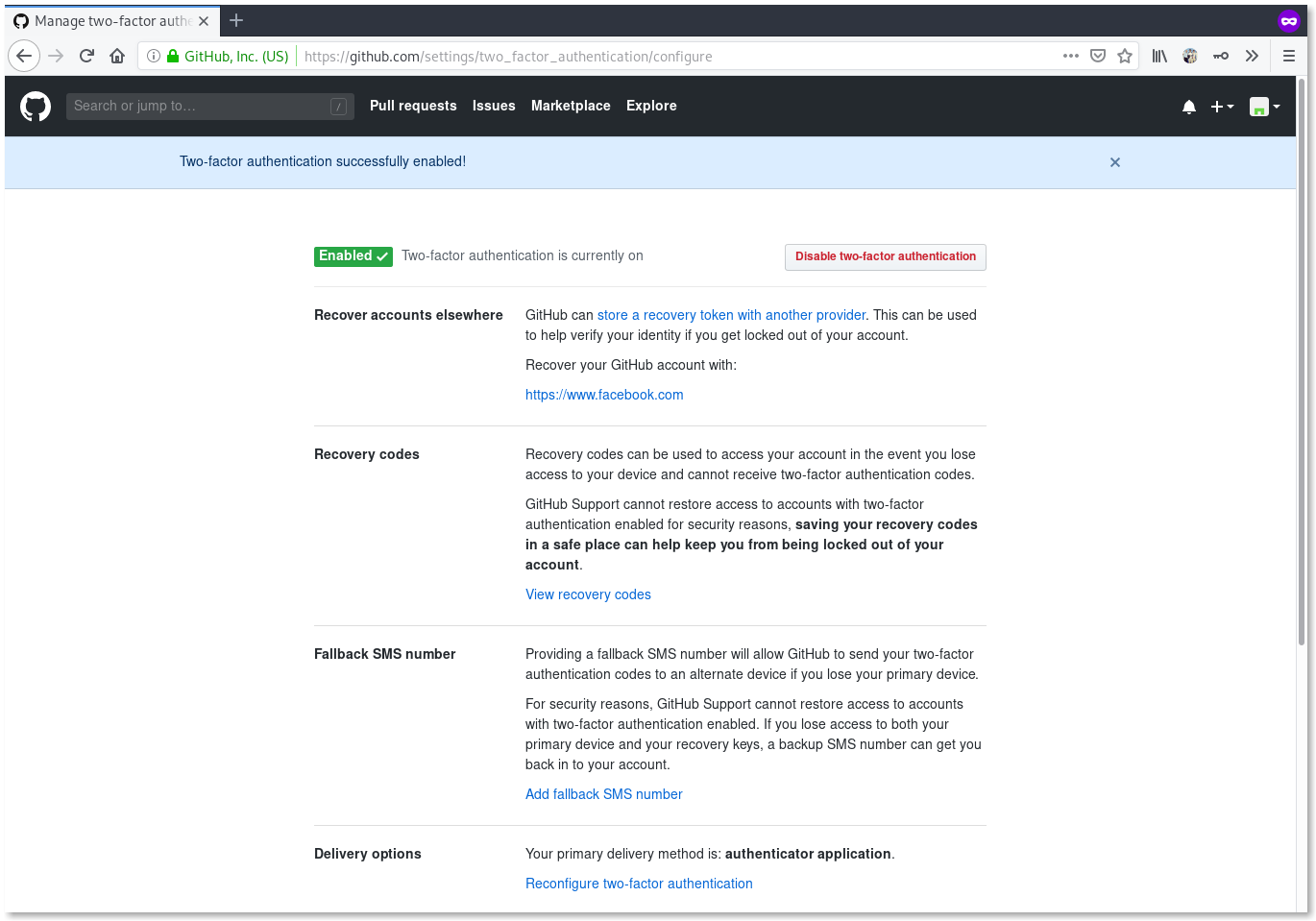
Task: Open the Firefox library icon
Action: click(1159, 56)
